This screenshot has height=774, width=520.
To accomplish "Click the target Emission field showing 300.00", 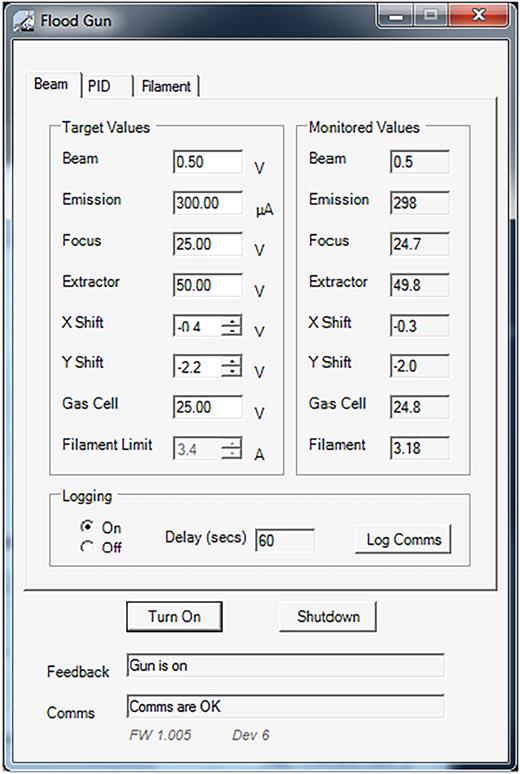I will point(208,203).
